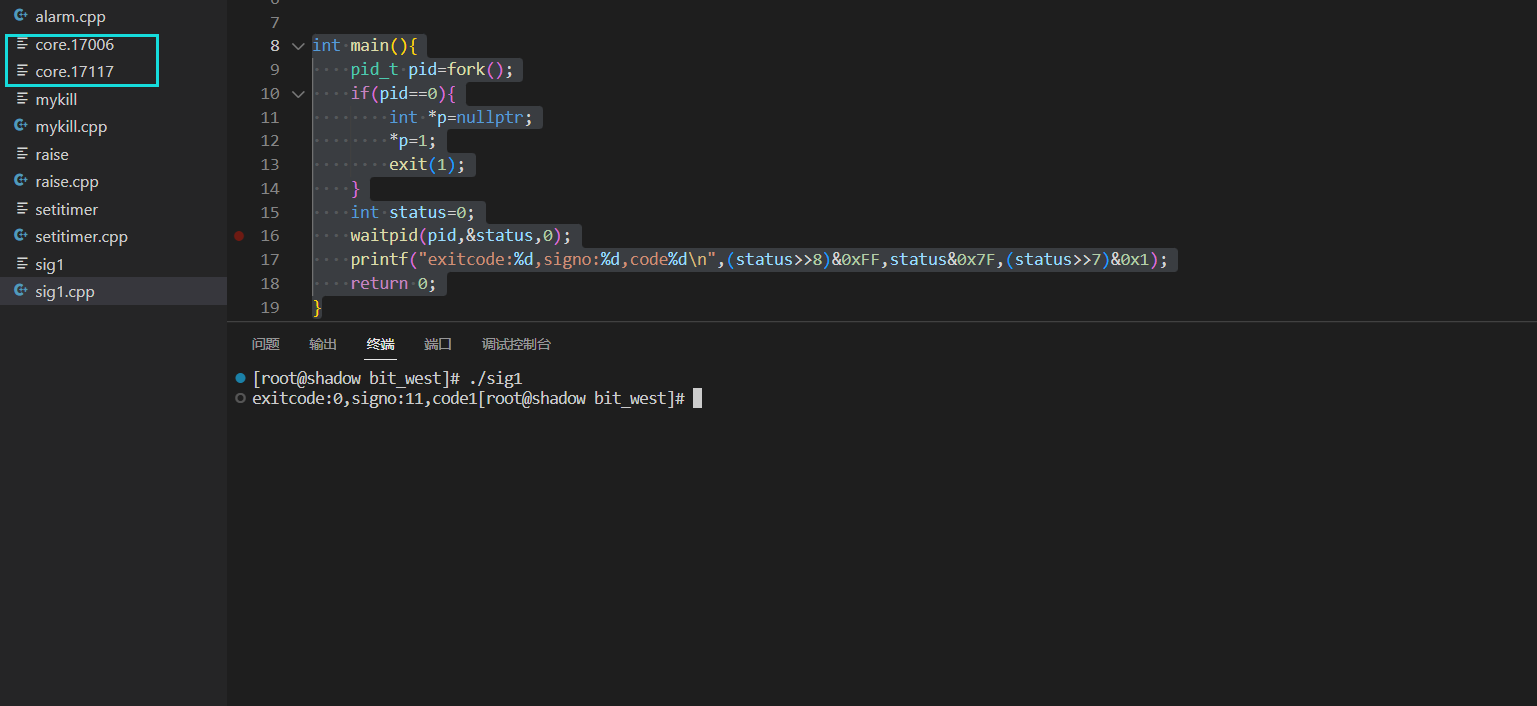
Task: Click the 'fork' call on line 9
Action: (467, 70)
